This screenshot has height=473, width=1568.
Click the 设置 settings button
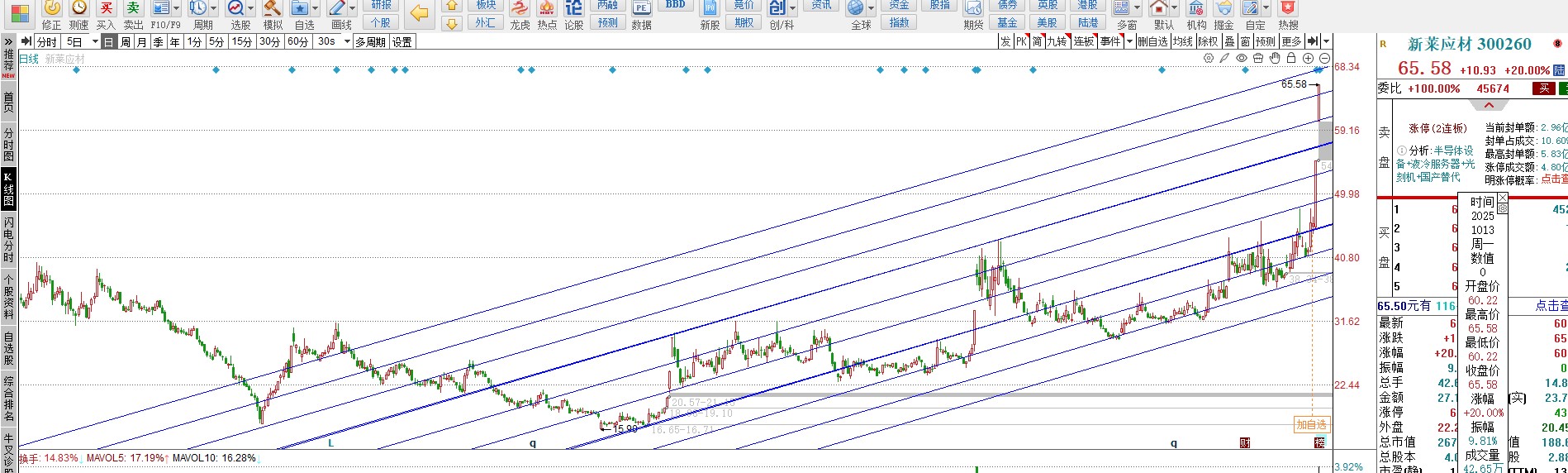coord(402,42)
